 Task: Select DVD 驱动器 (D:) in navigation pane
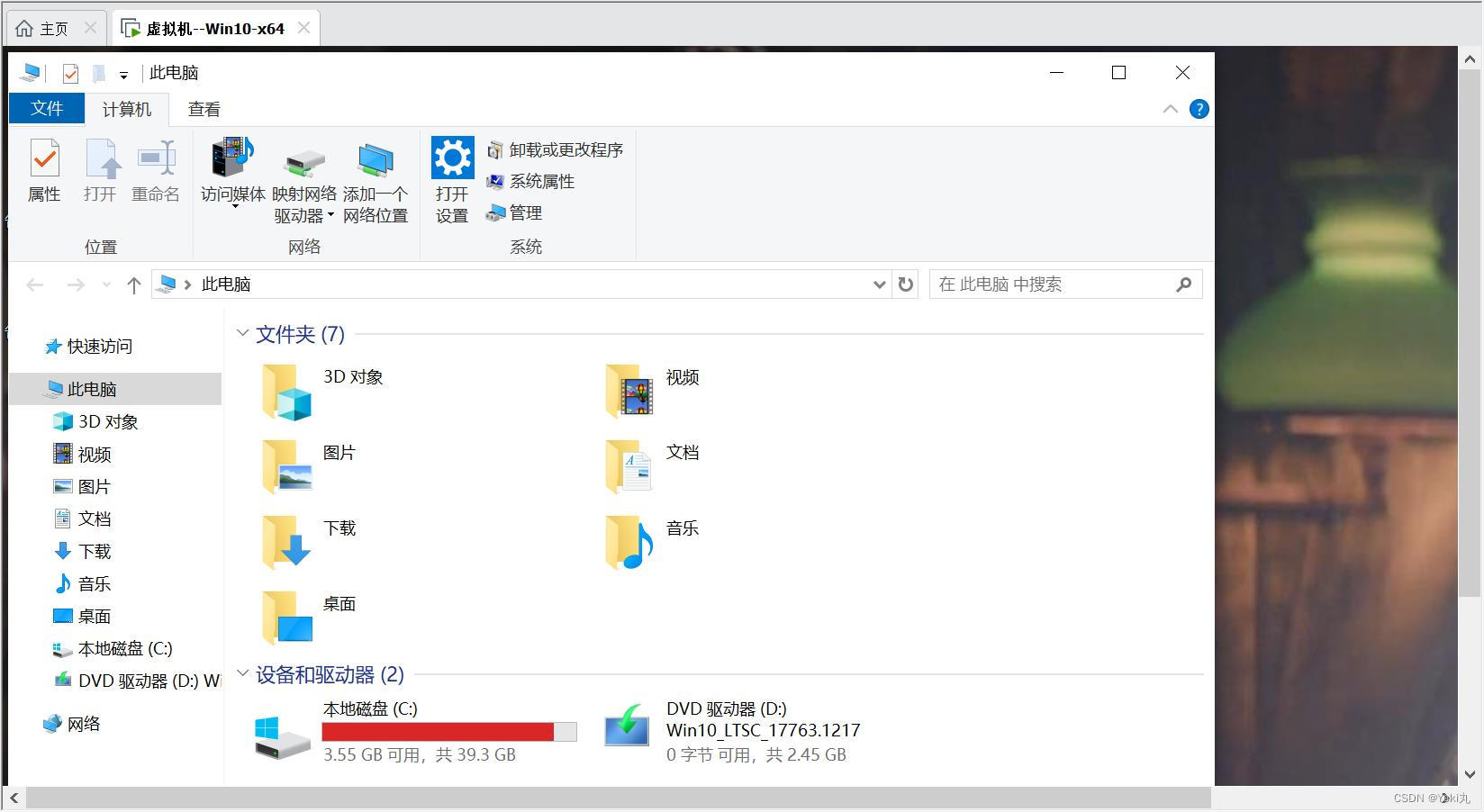click(137, 681)
